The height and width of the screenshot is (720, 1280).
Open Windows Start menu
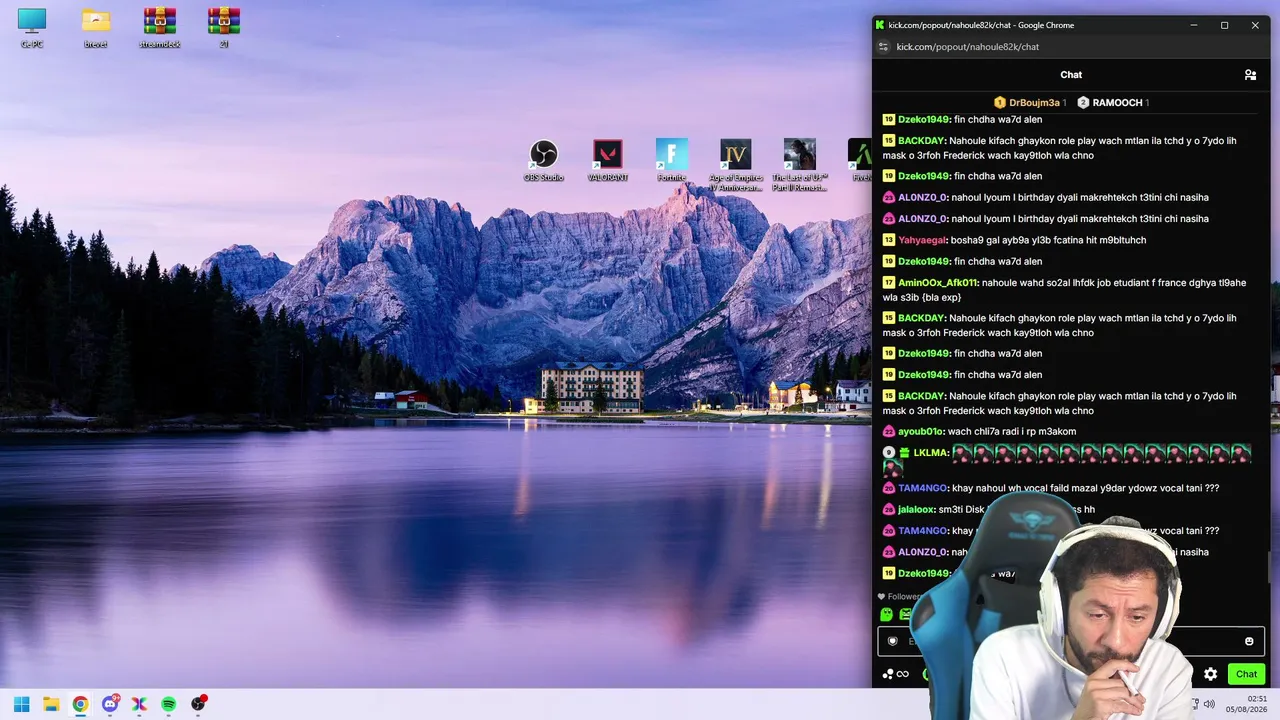[x=21, y=704]
